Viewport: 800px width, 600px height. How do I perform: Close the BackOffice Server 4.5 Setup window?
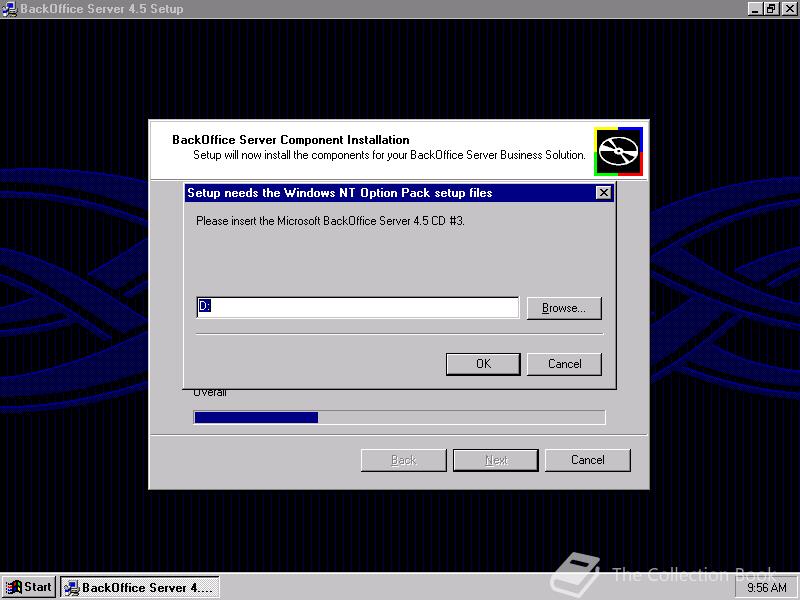tap(789, 9)
